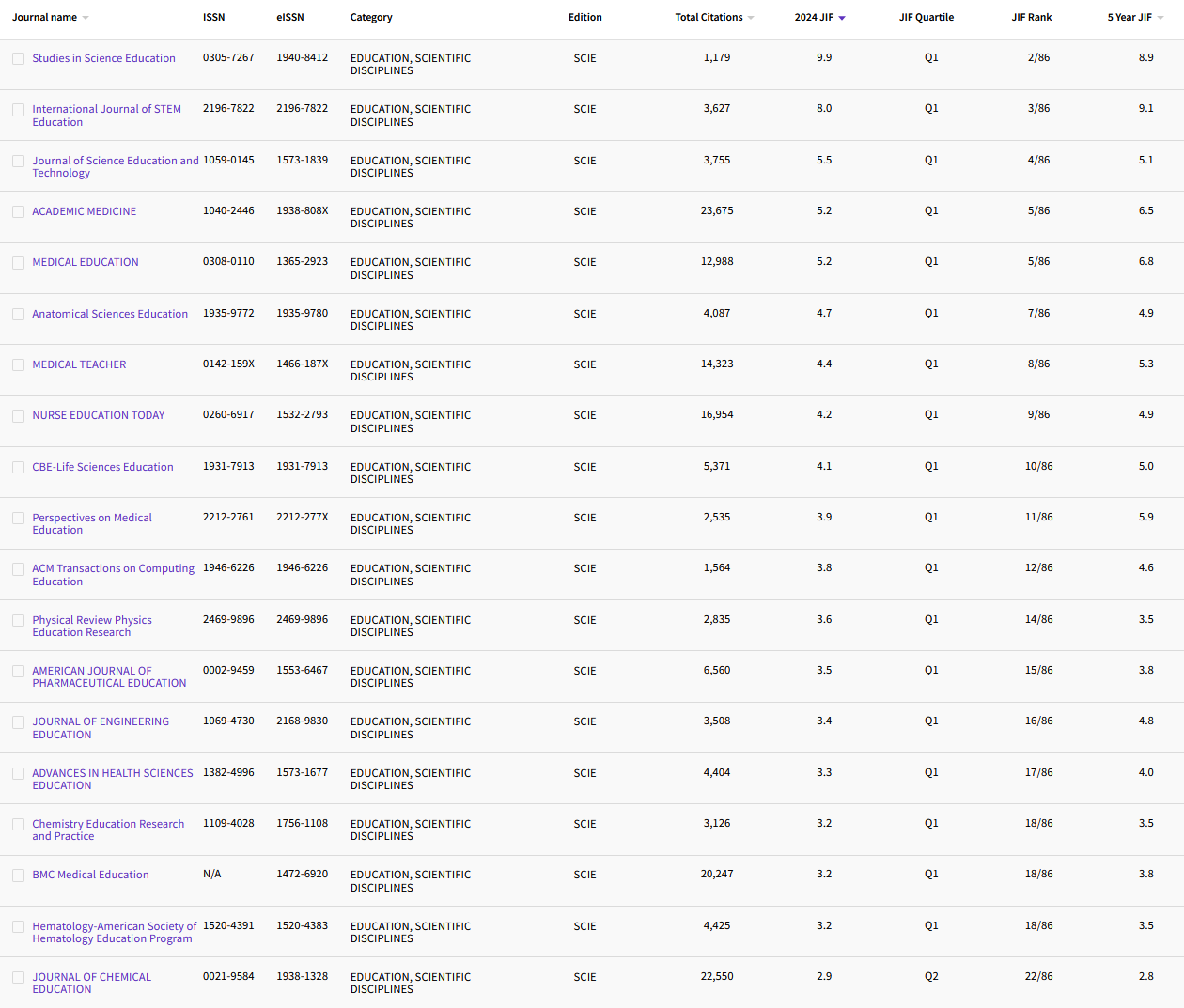This screenshot has height=1008, width=1184.
Task: Click the Category column header
Action: pyautogui.click(x=371, y=16)
